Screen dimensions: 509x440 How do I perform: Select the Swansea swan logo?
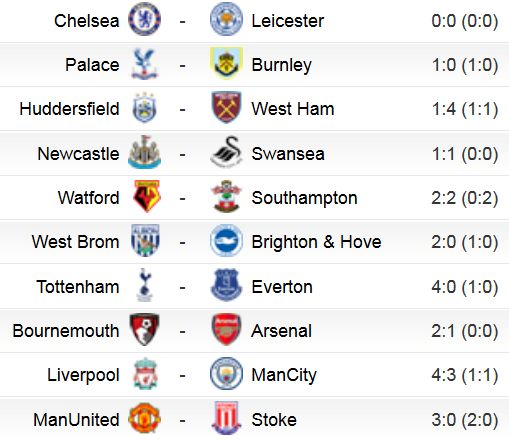coord(226,152)
